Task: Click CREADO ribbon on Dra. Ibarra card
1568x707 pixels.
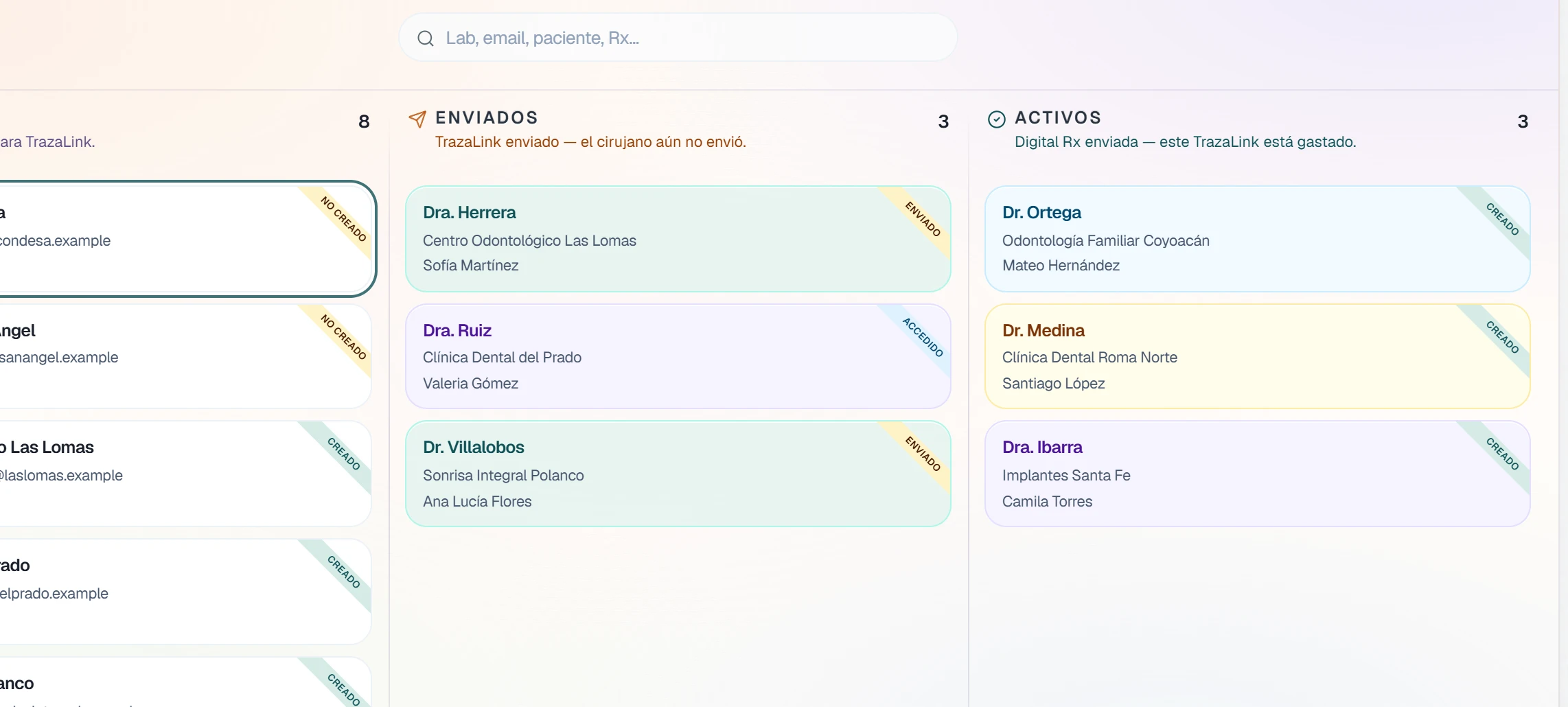Action: point(1502,454)
